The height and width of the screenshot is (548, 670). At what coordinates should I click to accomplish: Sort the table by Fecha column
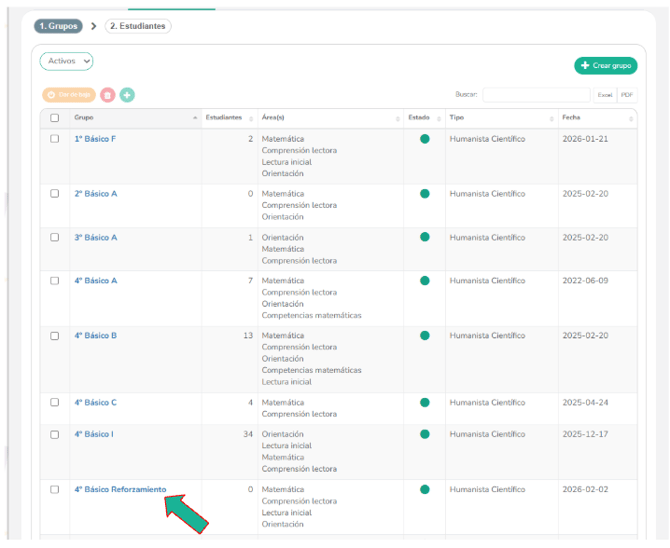(597, 118)
